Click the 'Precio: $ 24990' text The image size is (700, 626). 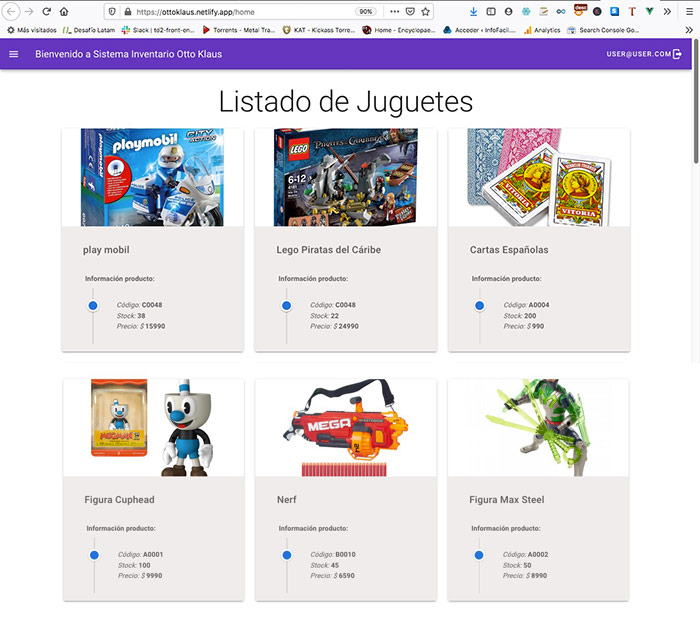[334, 326]
